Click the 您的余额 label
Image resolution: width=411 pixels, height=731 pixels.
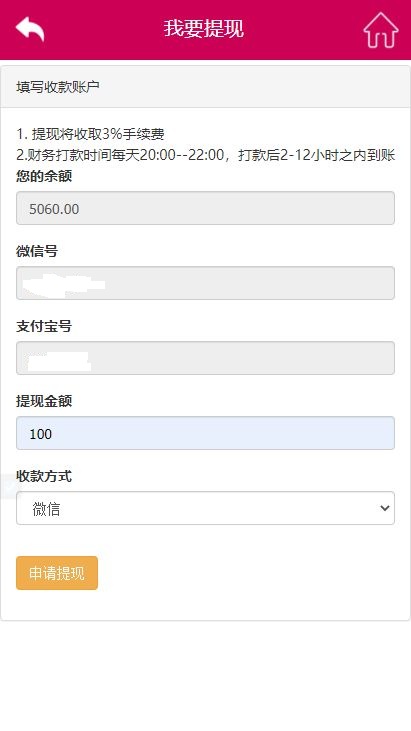click(x=44, y=177)
